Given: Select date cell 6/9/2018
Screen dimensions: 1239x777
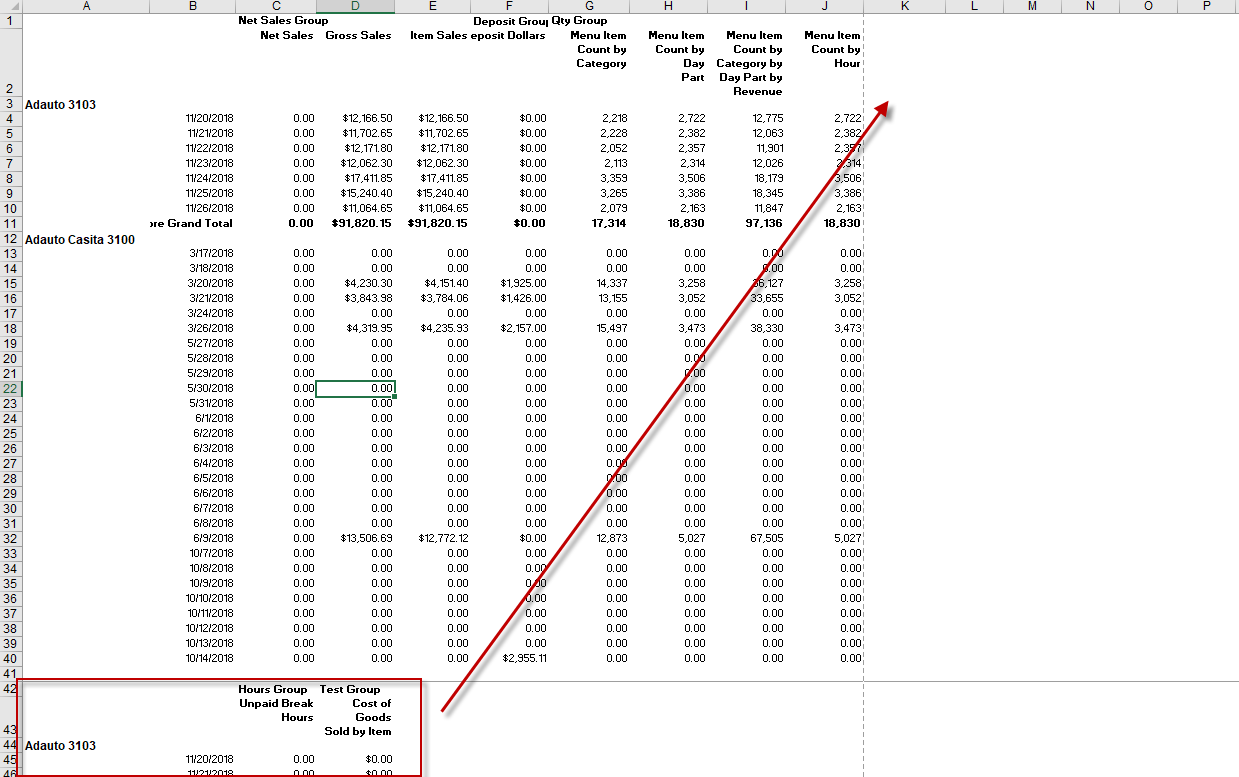Looking at the screenshot, I should click(x=214, y=538).
